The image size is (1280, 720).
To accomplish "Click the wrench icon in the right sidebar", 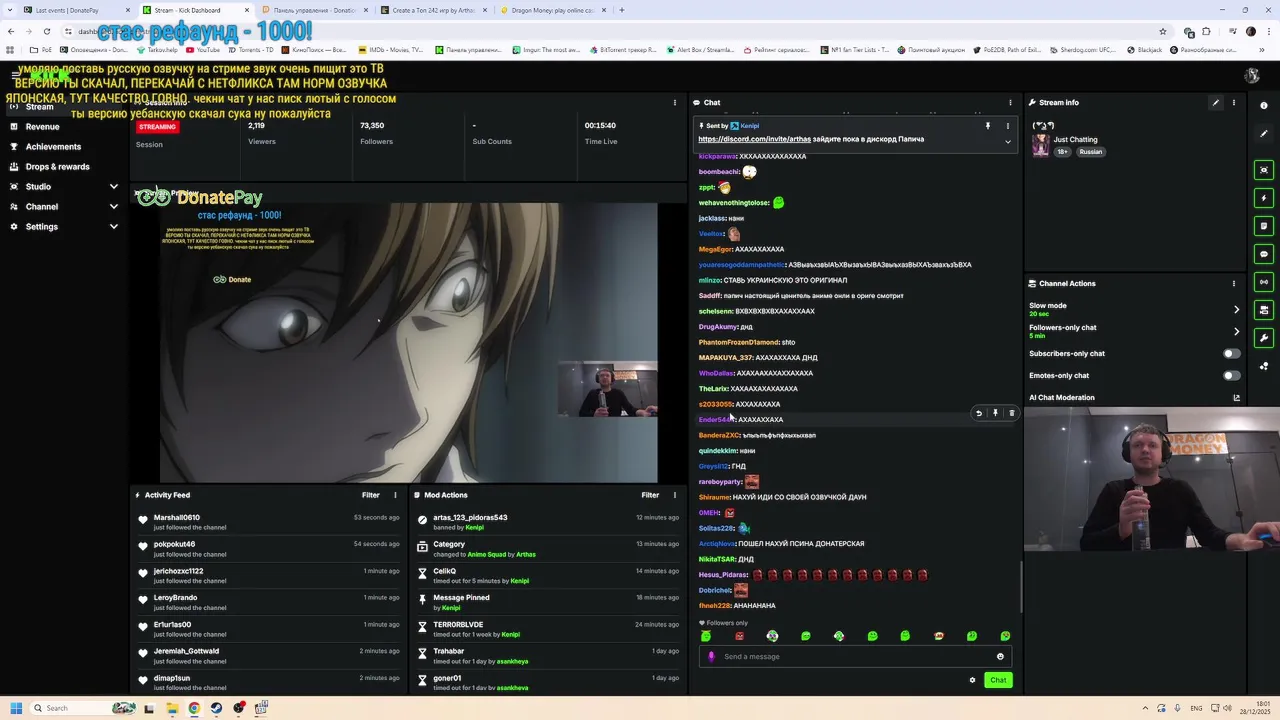I will [x=1264, y=338].
